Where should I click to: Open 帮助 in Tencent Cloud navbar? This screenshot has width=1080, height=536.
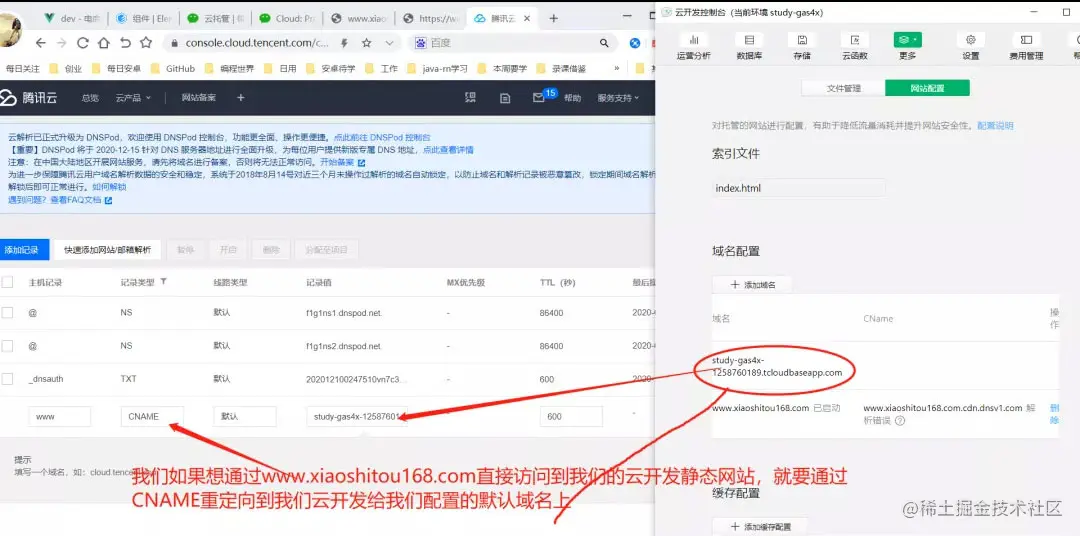point(572,98)
